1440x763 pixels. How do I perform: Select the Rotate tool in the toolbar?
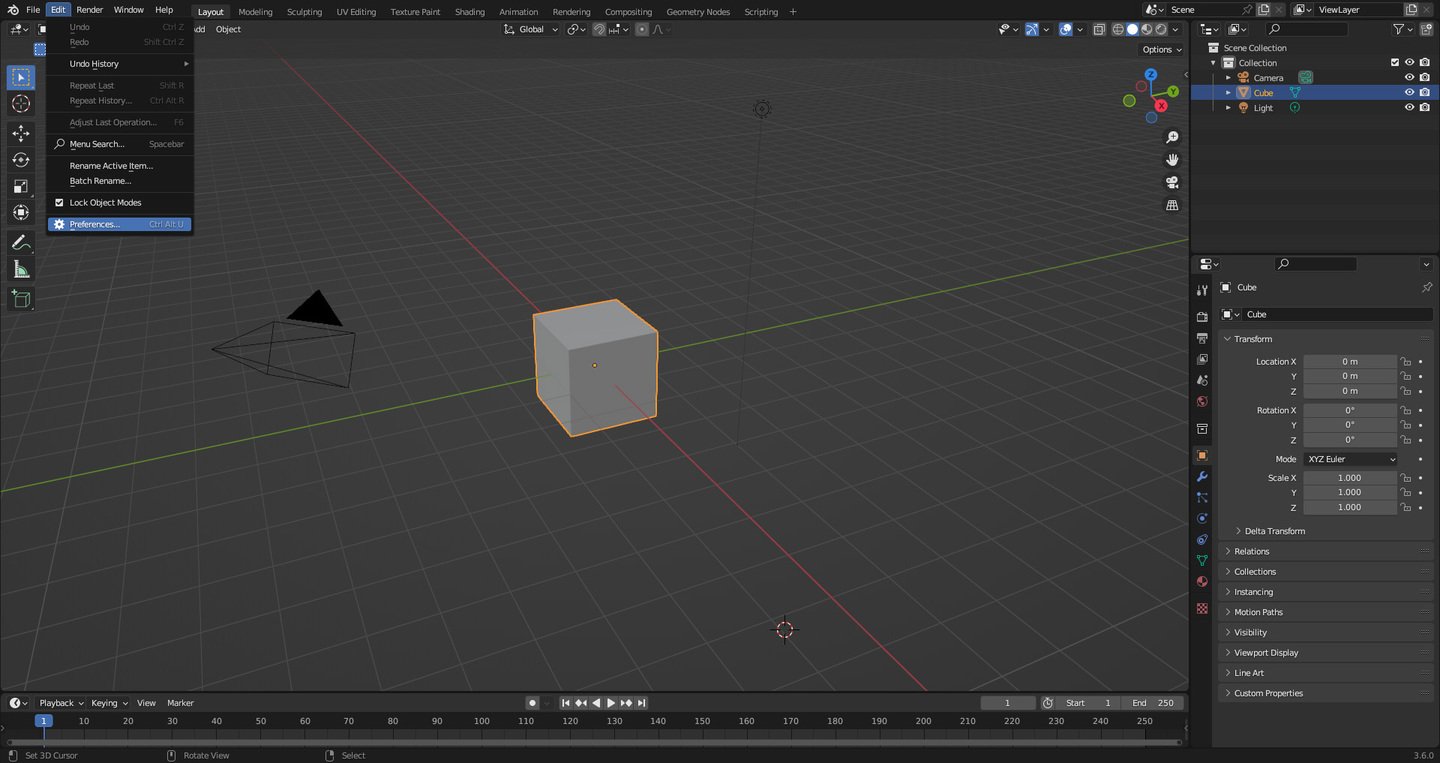point(21,160)
